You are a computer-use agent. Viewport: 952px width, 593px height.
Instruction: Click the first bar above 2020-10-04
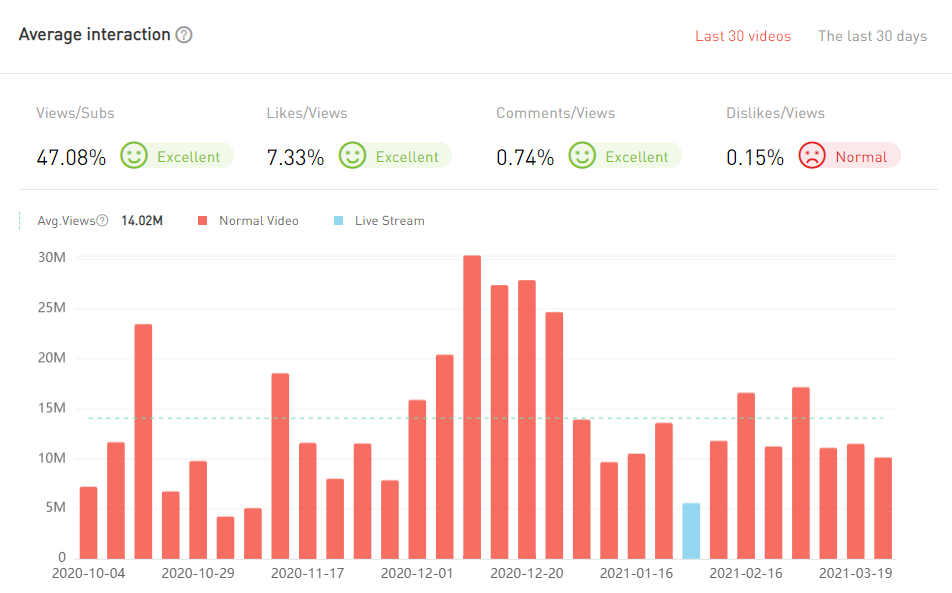coord(89,523)
